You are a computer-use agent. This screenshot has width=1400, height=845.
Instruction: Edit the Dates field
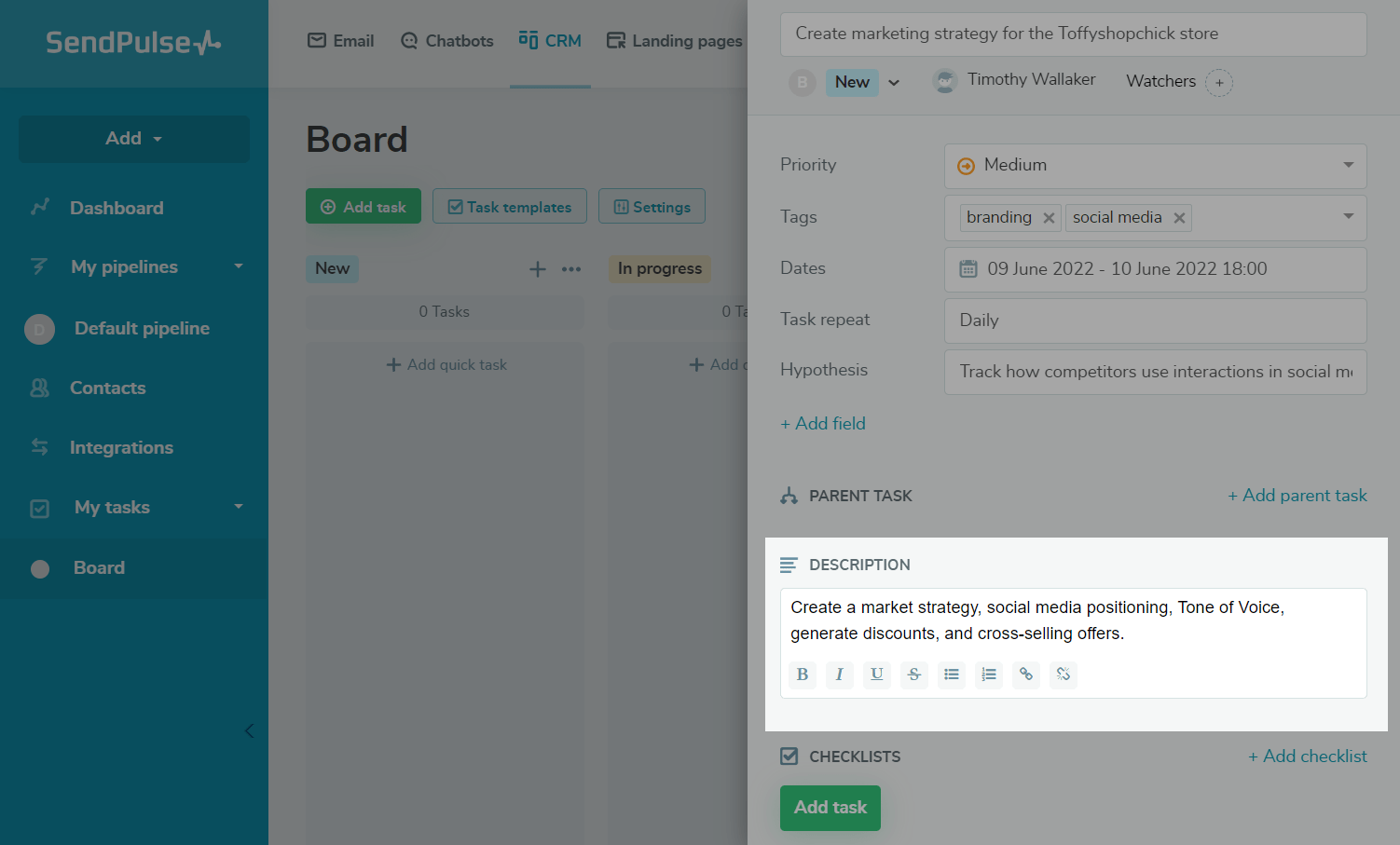click(x=1155, y=269)
